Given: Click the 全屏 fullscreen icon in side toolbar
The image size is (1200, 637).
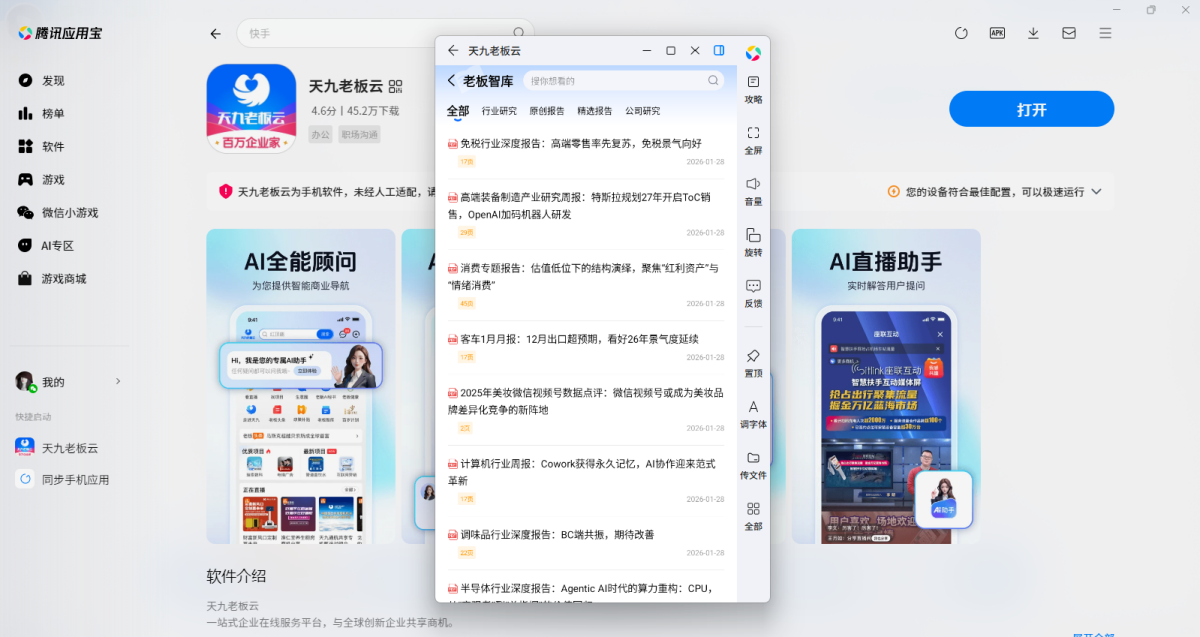Looking at the screenshot, I should 753,133.
